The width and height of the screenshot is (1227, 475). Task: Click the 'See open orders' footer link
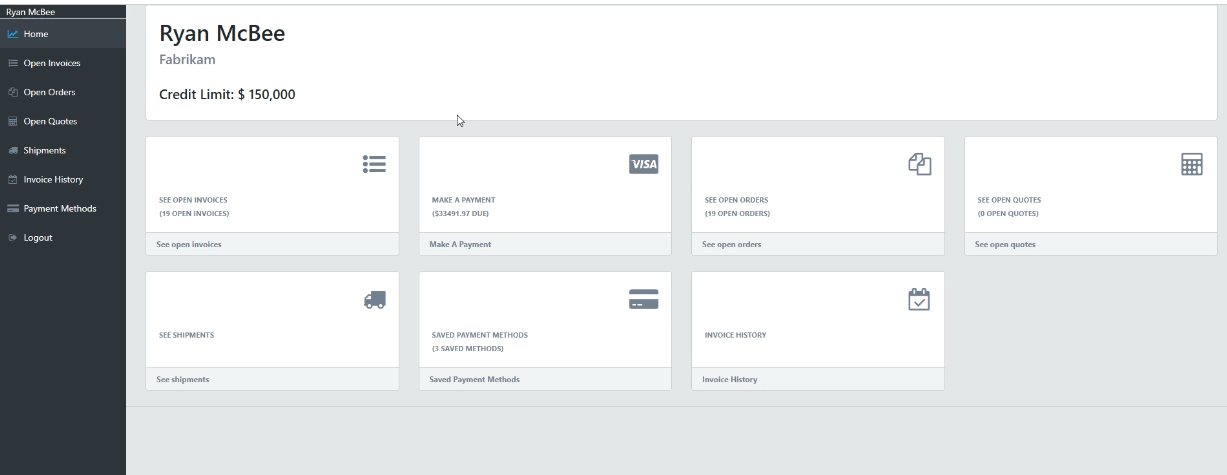pyautogui.click(x=732, y=244)
